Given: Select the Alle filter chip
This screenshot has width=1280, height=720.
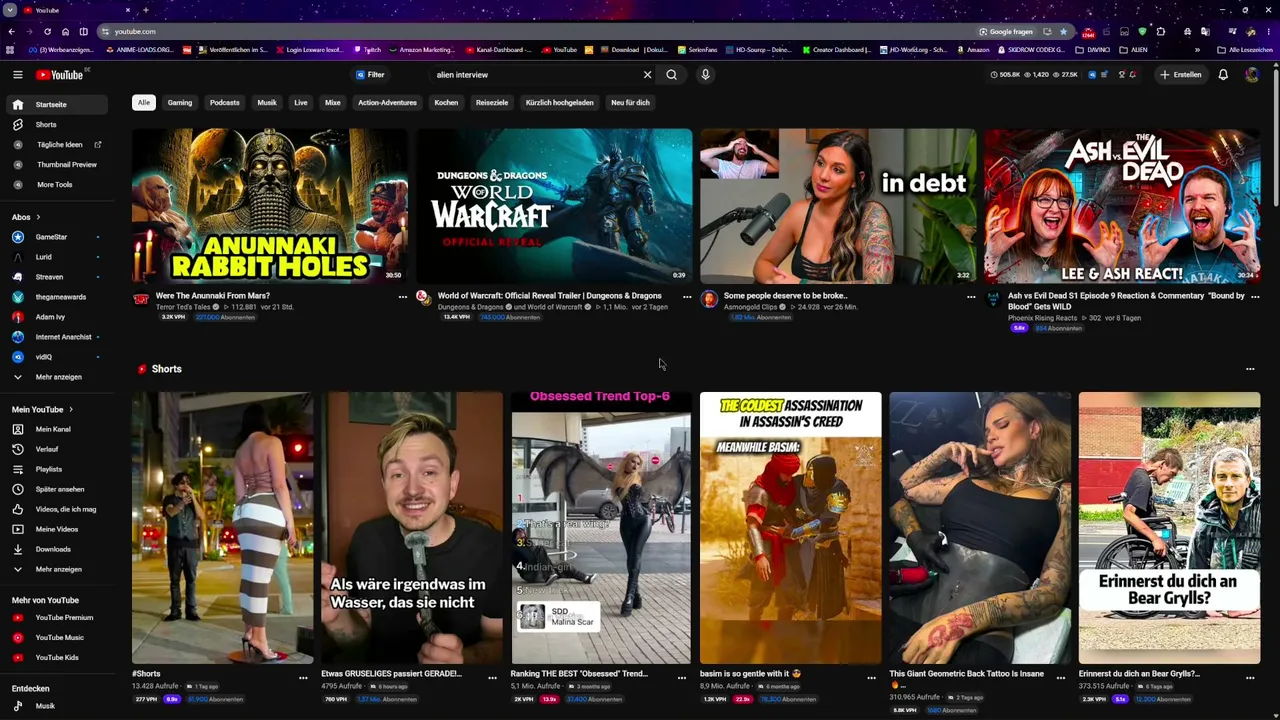Looking at the screenshot, I should [x=144, y=103].
